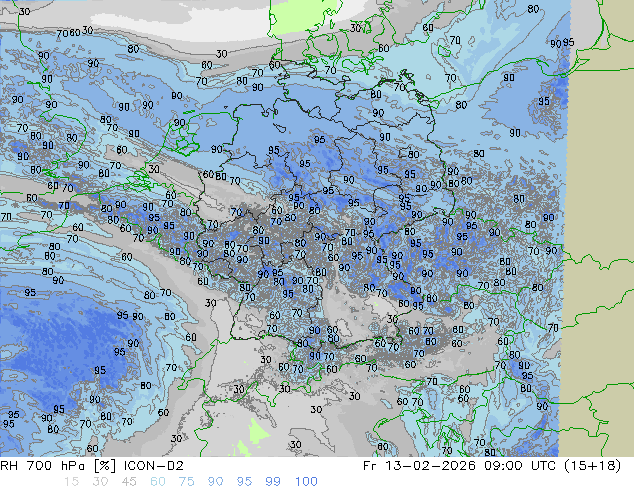634x490 pixels.
Task: Select the legend value 100
Action: pos(306,482)
